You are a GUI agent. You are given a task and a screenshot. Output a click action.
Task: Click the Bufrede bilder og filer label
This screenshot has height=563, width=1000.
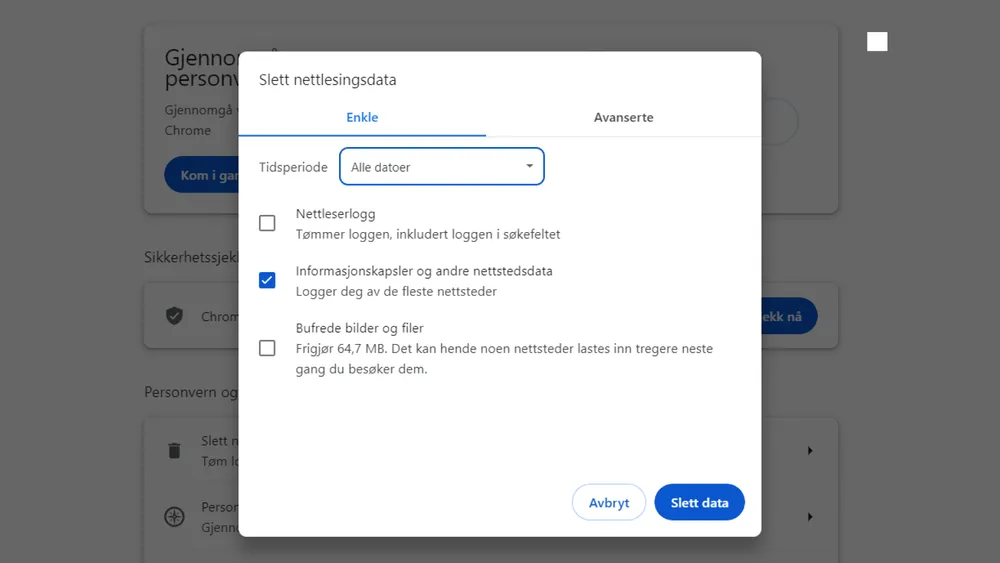(x=360, y=328)
